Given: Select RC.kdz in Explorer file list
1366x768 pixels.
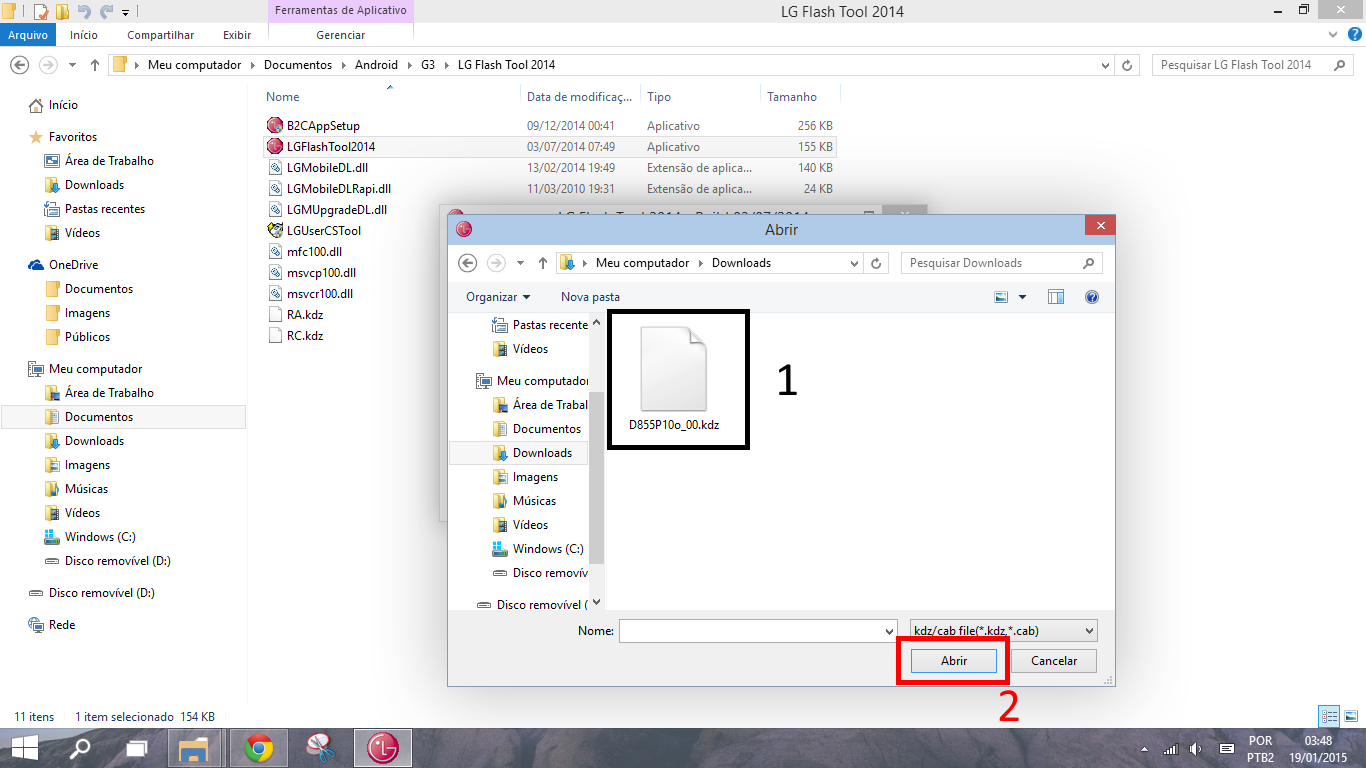Looking at the screenshot, I should pyautogui.click(x=305, y=336).
